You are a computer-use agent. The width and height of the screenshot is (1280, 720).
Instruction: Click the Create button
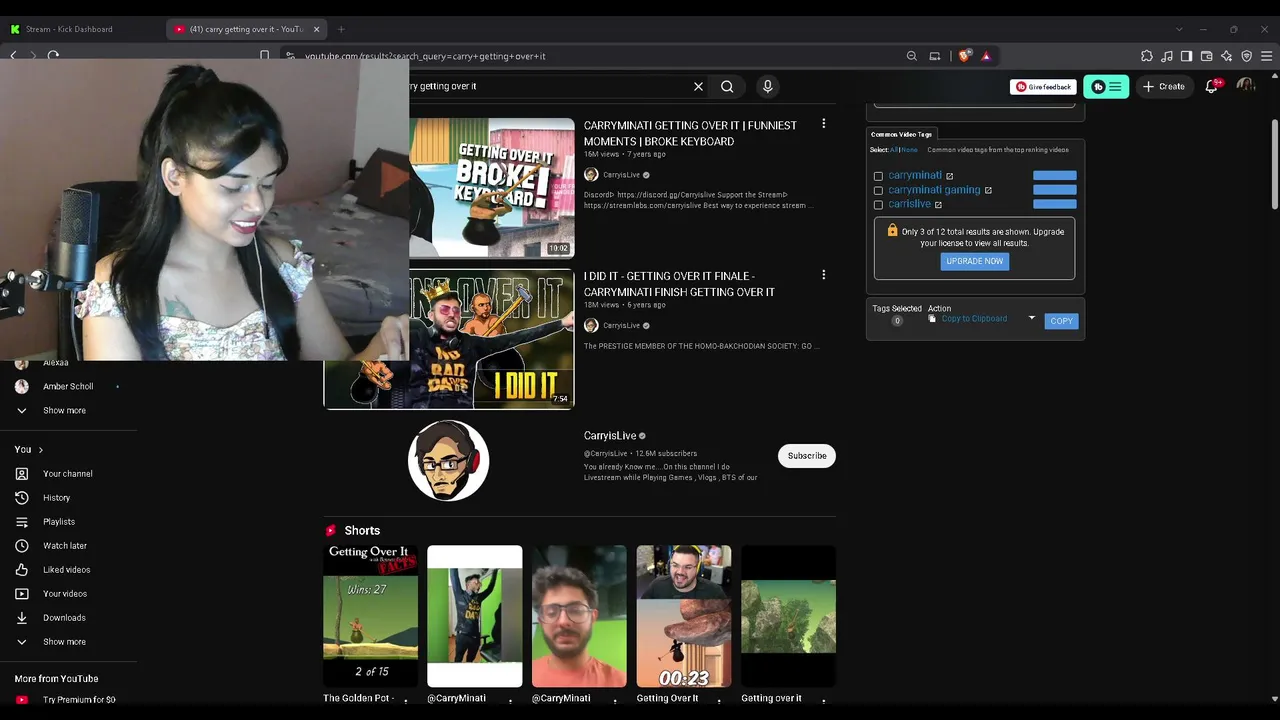pyautogui.click(x=1164, y=87)
